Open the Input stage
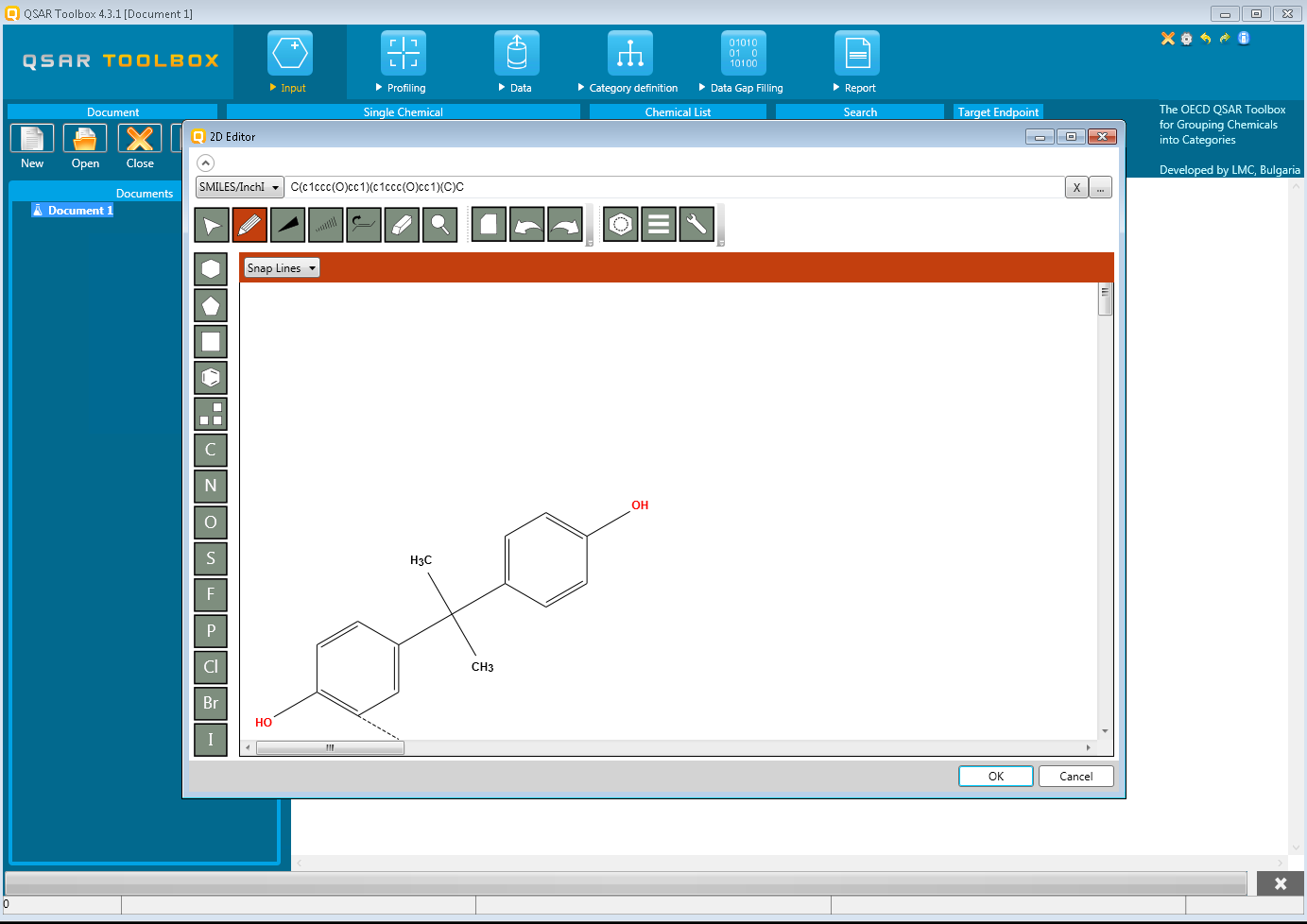The image size is (1307, 924). click(290, 62)
